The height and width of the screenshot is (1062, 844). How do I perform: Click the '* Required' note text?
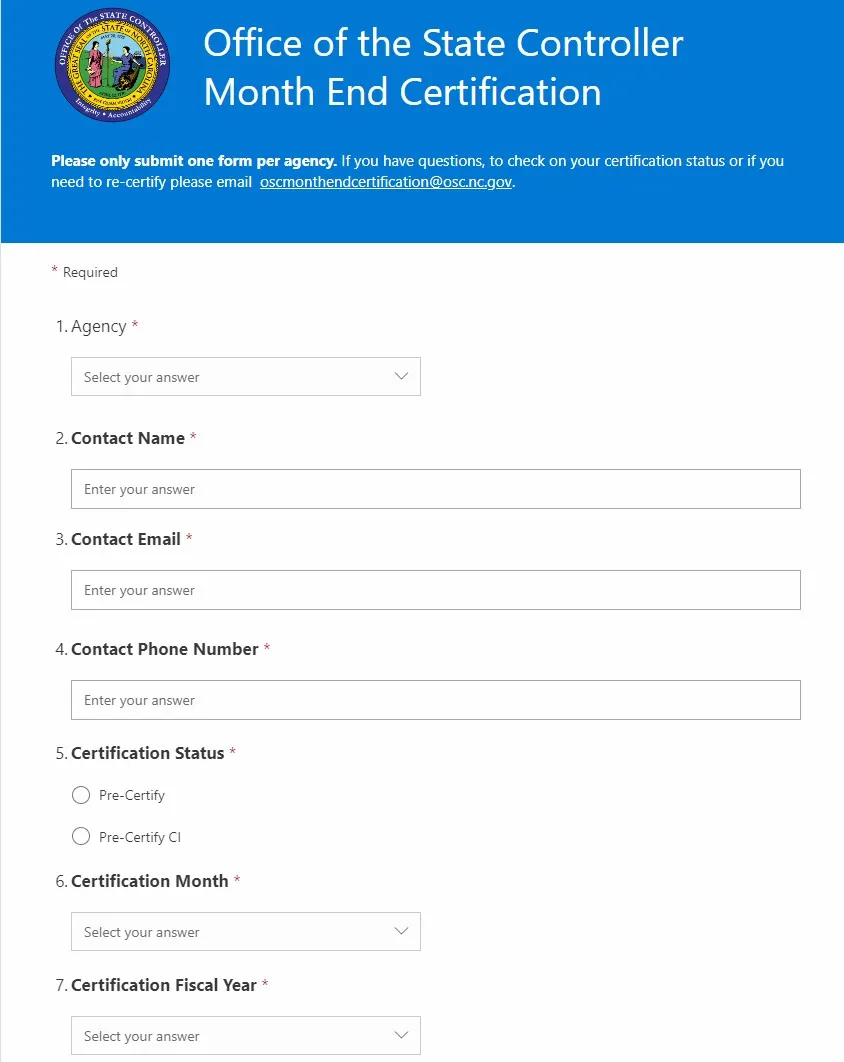85,272
